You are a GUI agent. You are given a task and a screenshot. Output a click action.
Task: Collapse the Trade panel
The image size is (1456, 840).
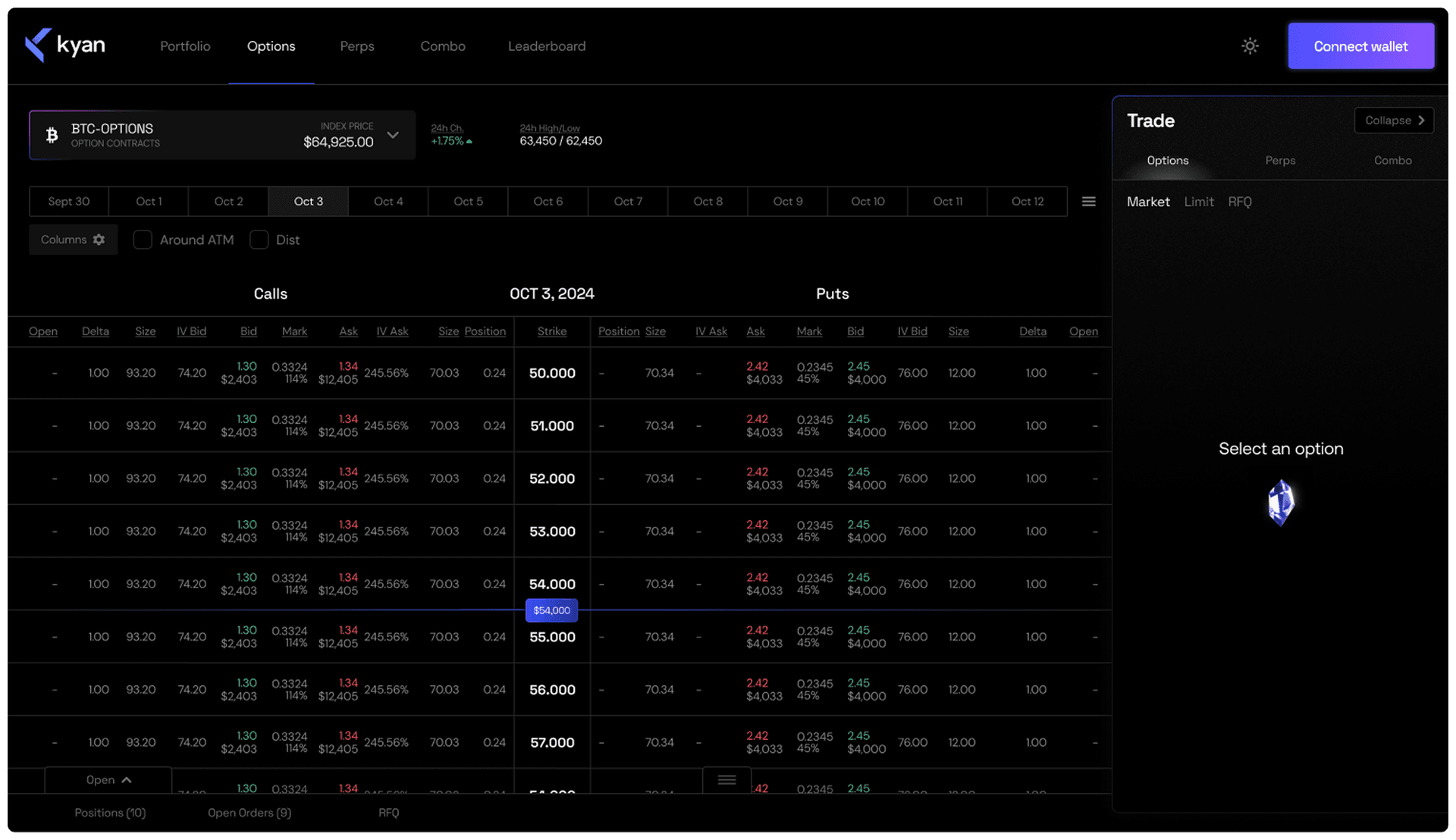click(1393, 121)
